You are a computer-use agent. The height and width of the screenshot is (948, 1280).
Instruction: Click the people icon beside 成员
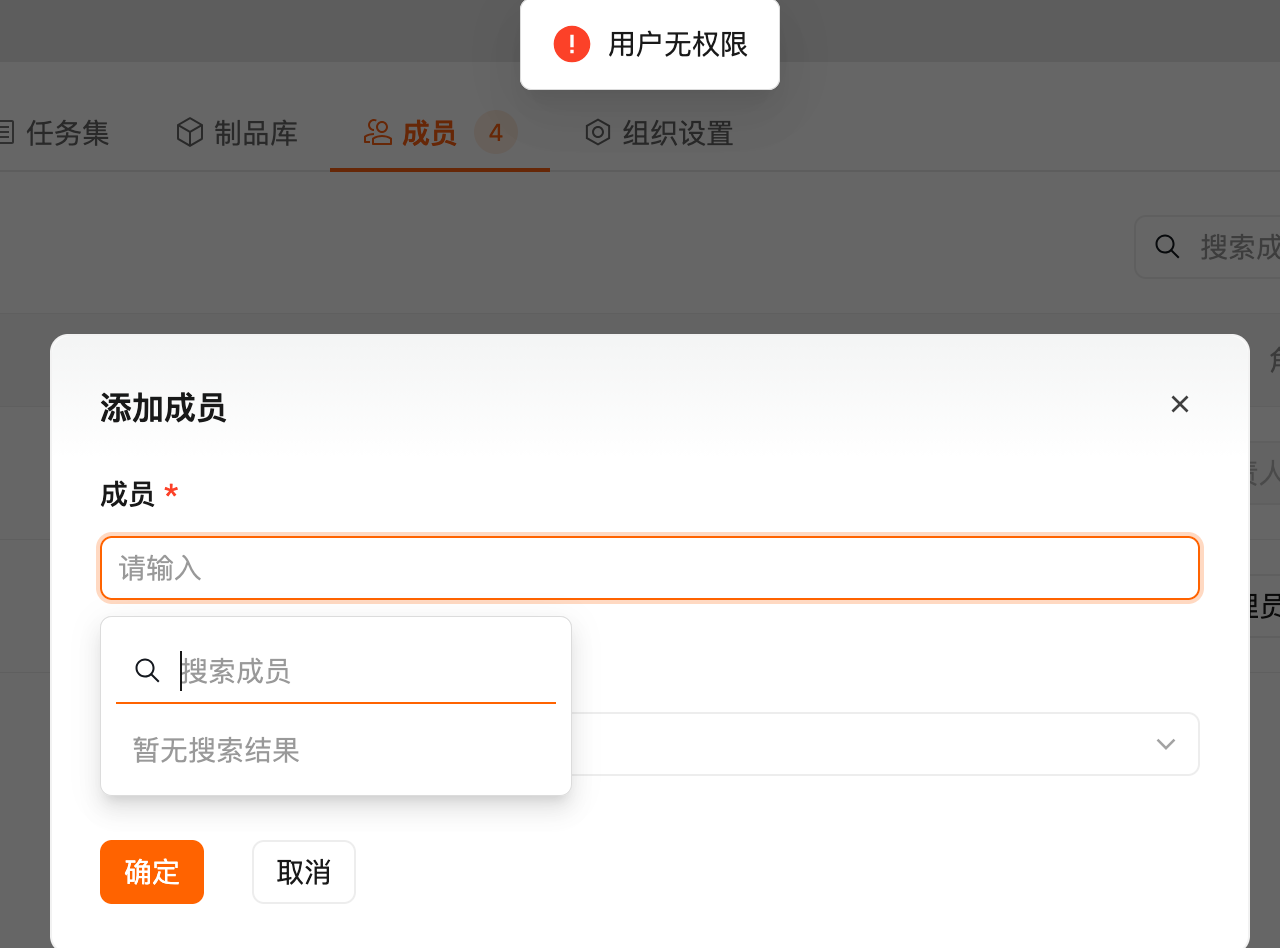coord(377,132)
